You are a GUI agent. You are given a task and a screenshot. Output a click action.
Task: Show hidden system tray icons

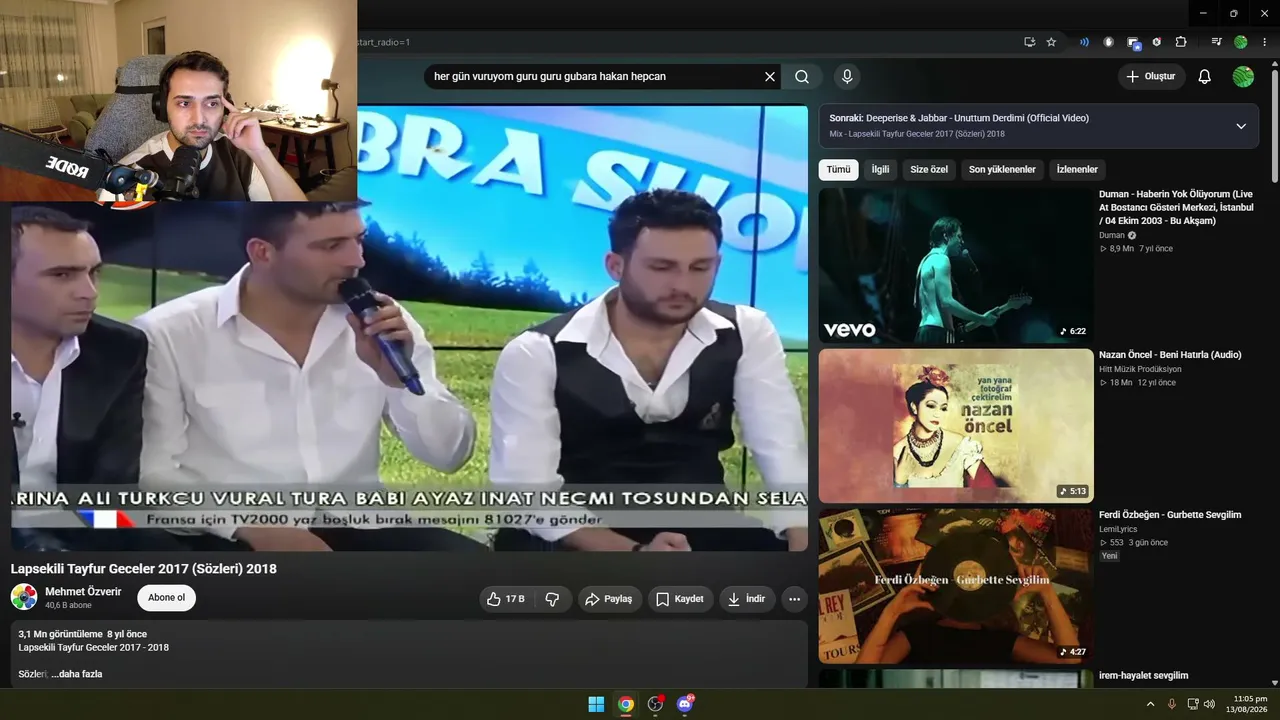(x=1150, y=704)
